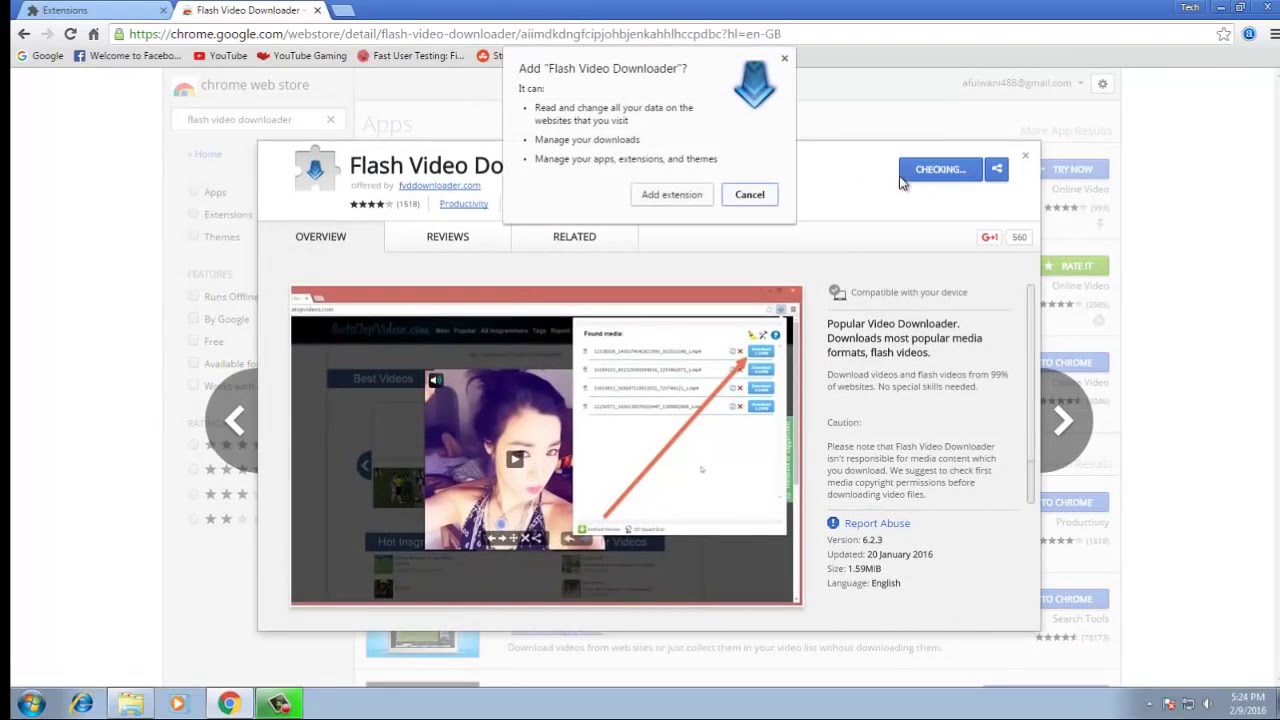Click the Chrome profile avatar icon

pos(1249,34)
